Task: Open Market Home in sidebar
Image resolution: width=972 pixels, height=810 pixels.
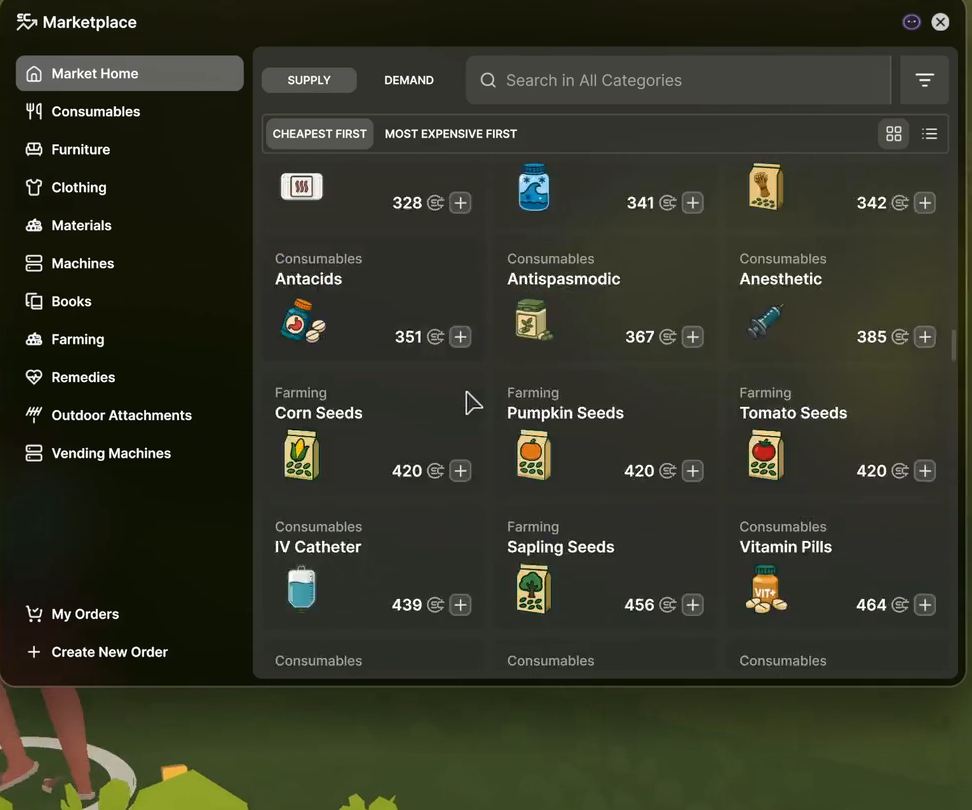Action: click(130, 73)
